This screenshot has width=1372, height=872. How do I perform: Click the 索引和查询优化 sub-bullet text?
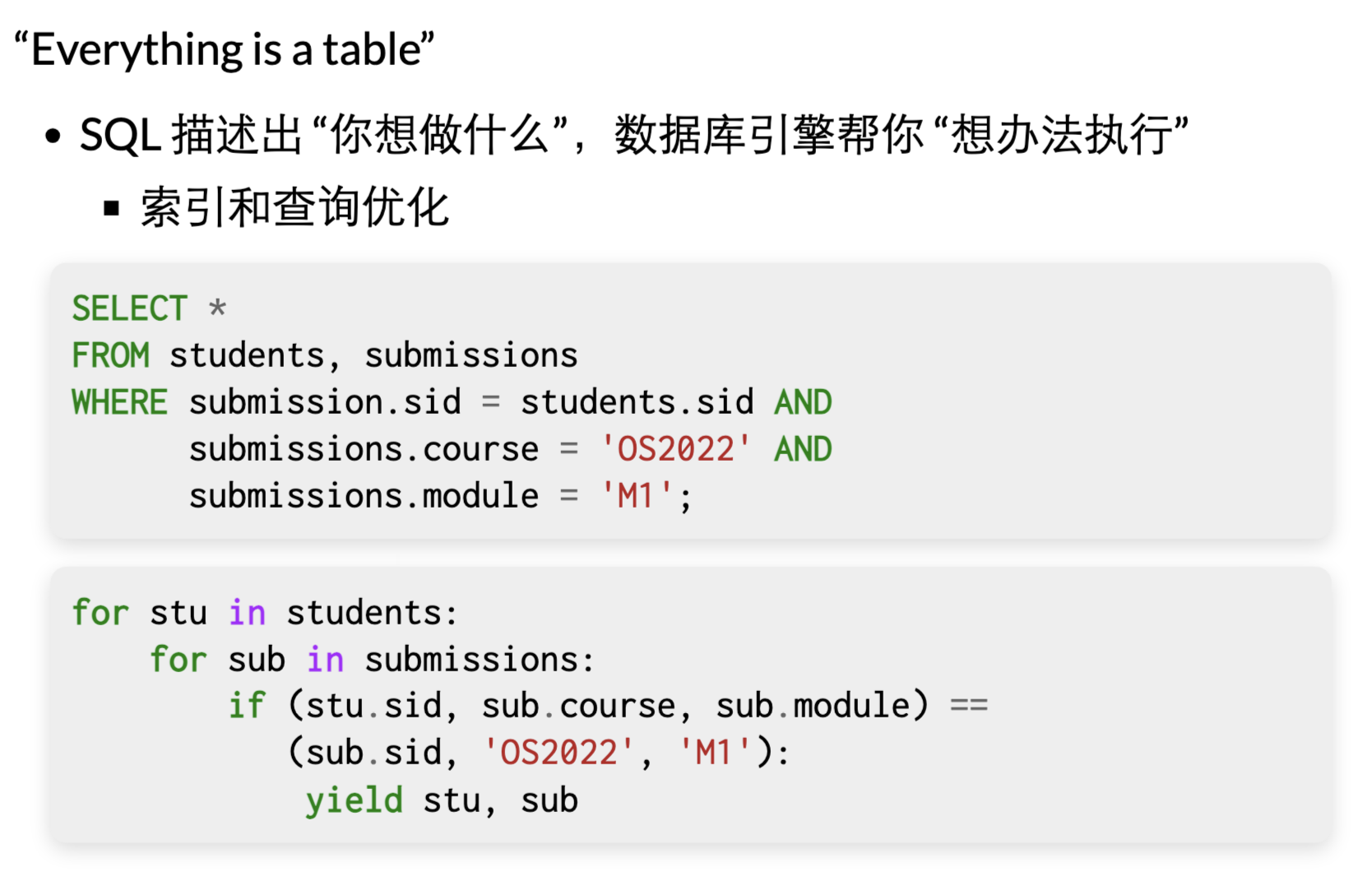pos(294,206)
